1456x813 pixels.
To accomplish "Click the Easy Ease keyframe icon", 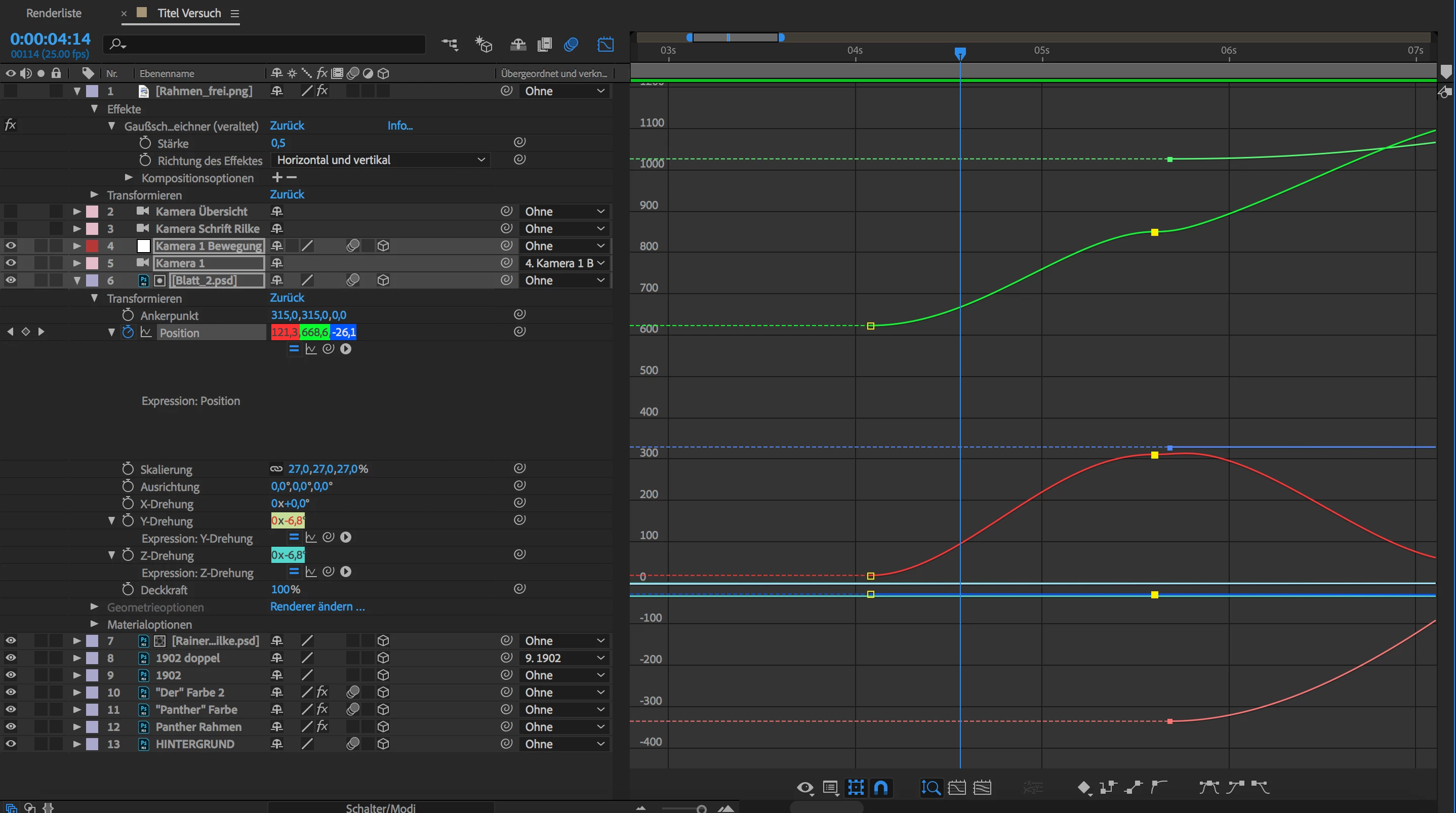I will [x=1208, y=788].
